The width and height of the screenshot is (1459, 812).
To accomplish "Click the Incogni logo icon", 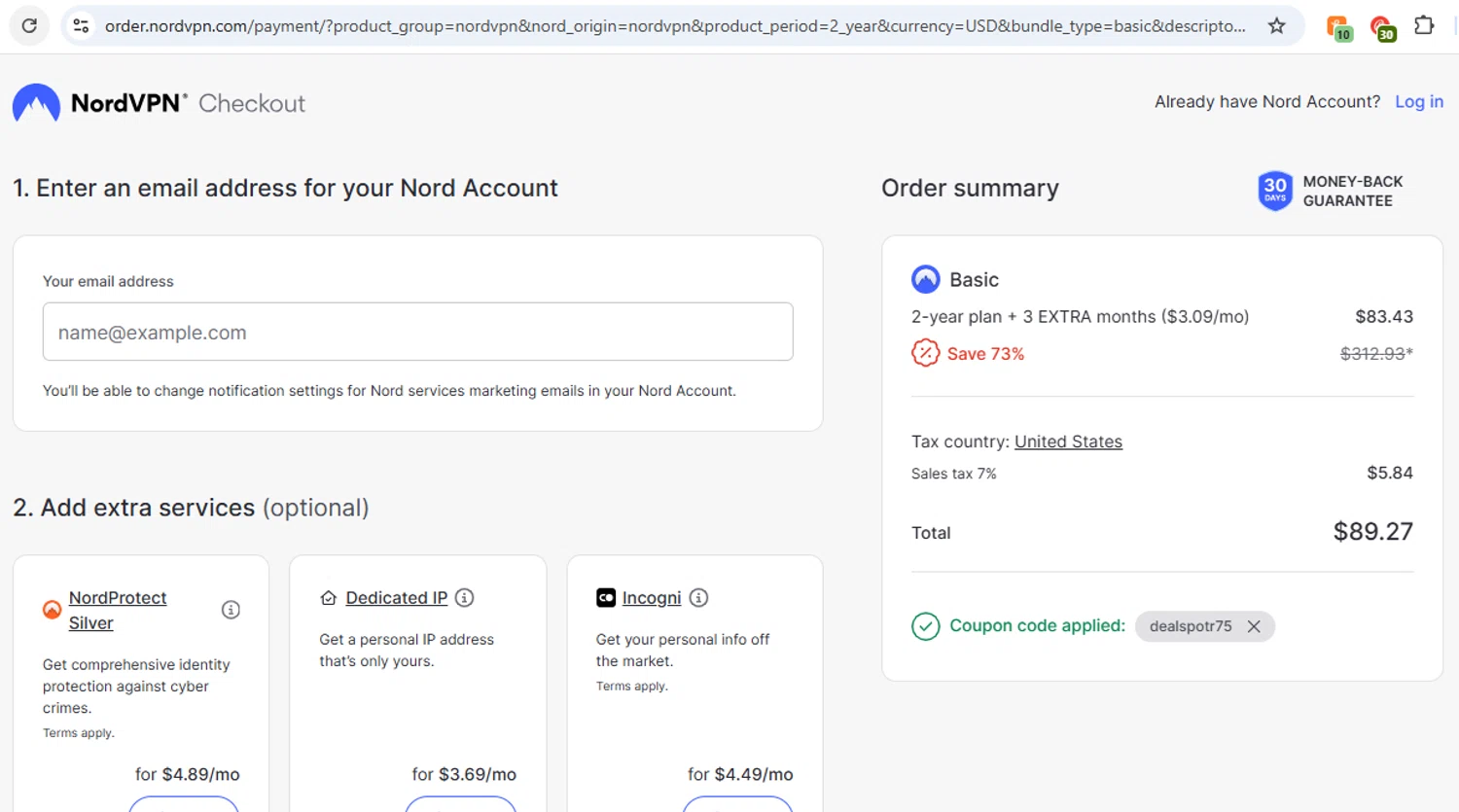I will 606,598.
